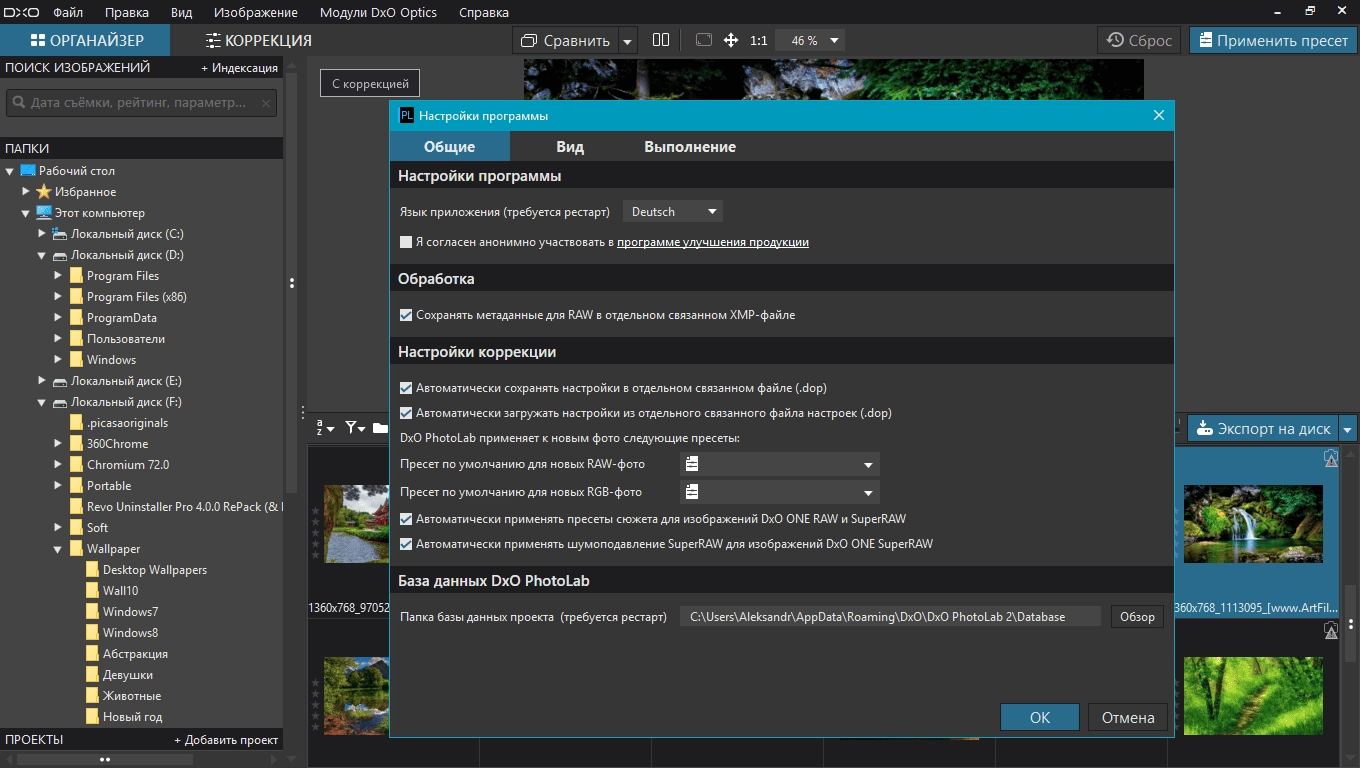
Task: Click the PL icon in the dialog title
Action: tap(407, 115)
